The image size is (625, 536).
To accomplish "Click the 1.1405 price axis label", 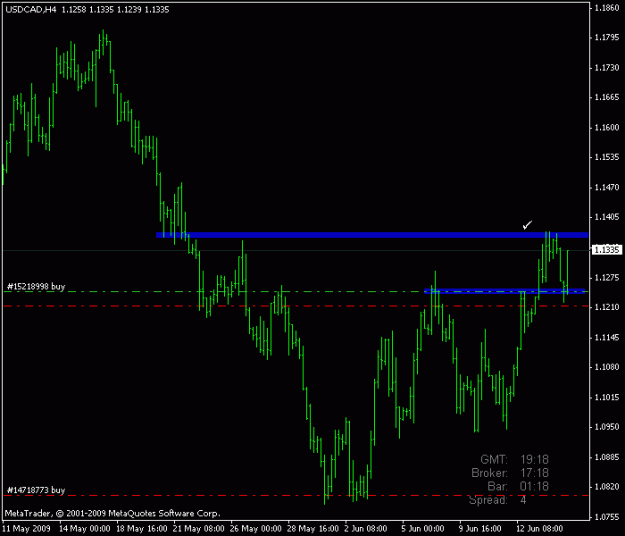I will [x=607, y=217].
